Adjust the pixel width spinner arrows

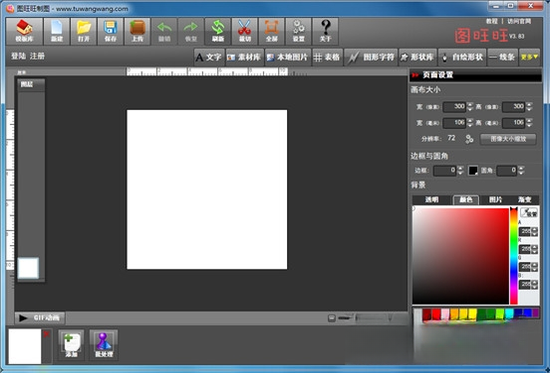[470, 106]
